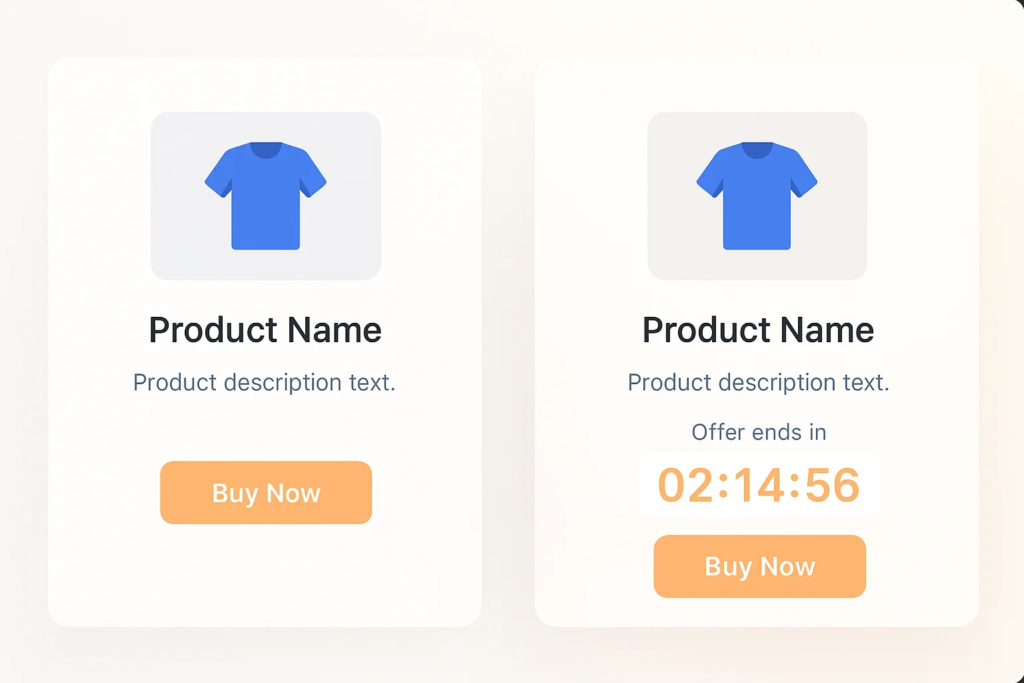1024x683 pixels.
Task: Select the left card's product description text
Action: coord(264,382)
